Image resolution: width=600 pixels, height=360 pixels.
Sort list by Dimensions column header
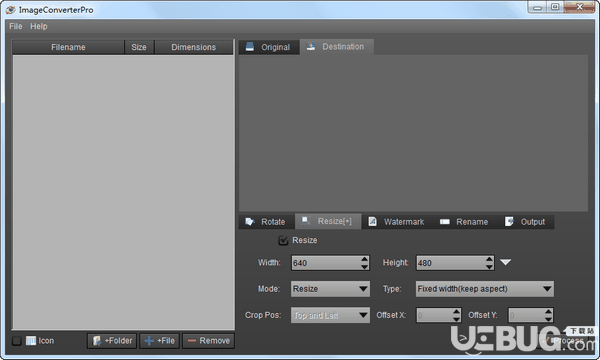pos(194,47)
